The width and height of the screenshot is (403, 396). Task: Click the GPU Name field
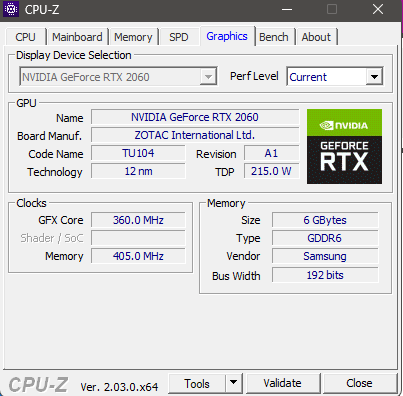click(195, 117)
